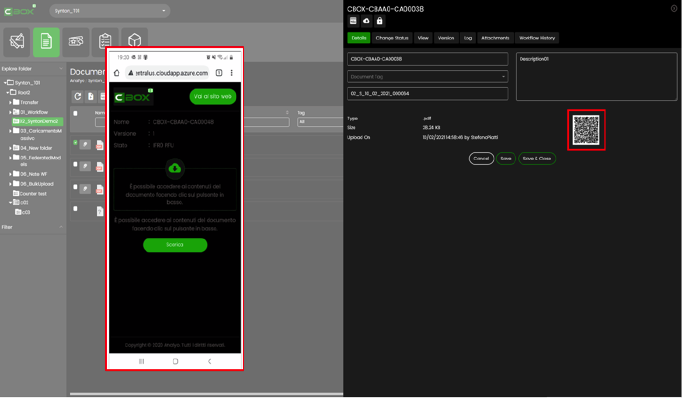This screenshot has width=682, height=398.
Task: Select the 02_SyntonDemo2 folder
Action: pyautogui.click(x=38, y=121)
